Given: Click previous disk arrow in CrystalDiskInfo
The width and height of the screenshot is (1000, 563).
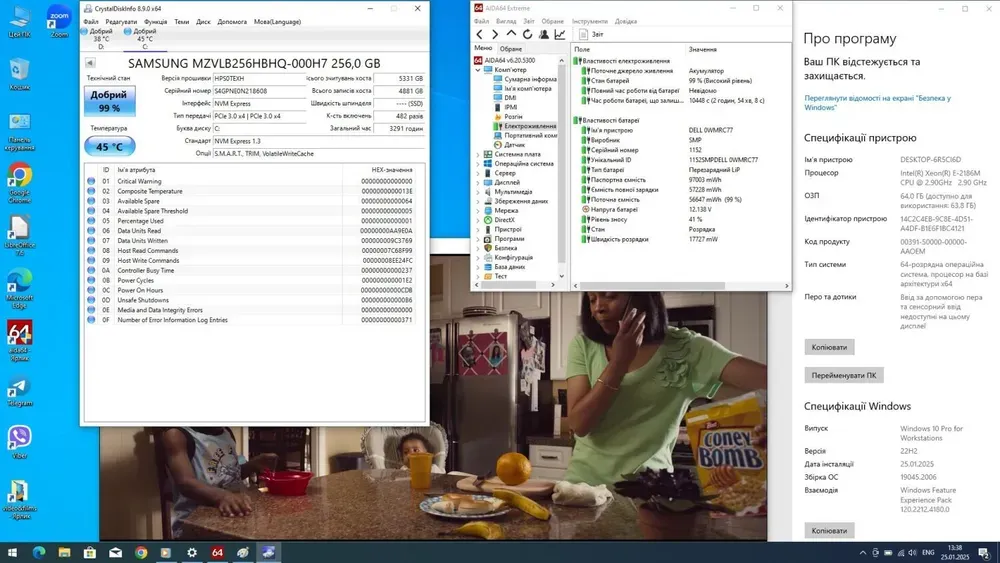Looking at the screenshot, I should point(90,63).
